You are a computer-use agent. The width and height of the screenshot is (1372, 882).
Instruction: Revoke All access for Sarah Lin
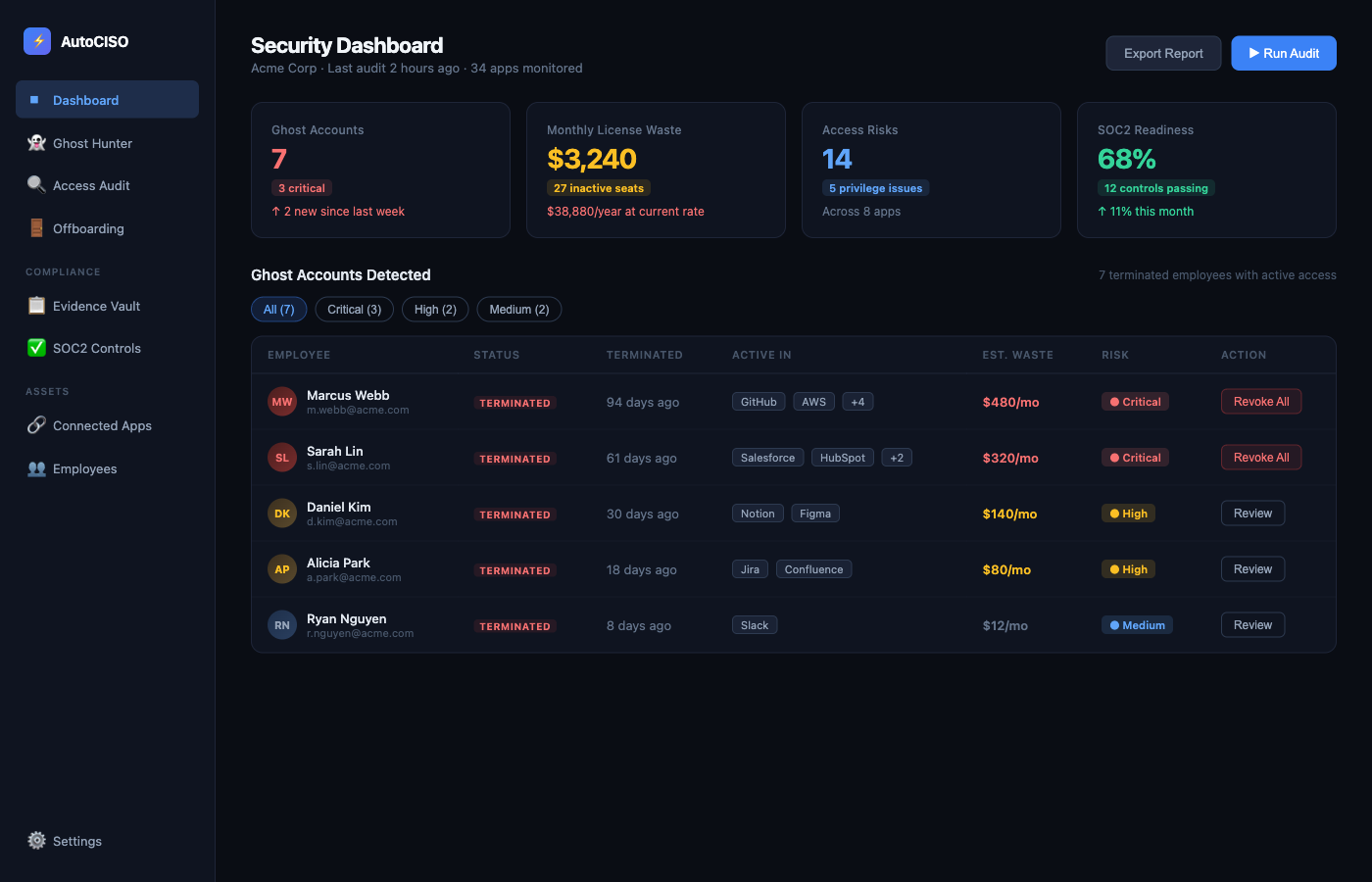tap(1261, 458)
